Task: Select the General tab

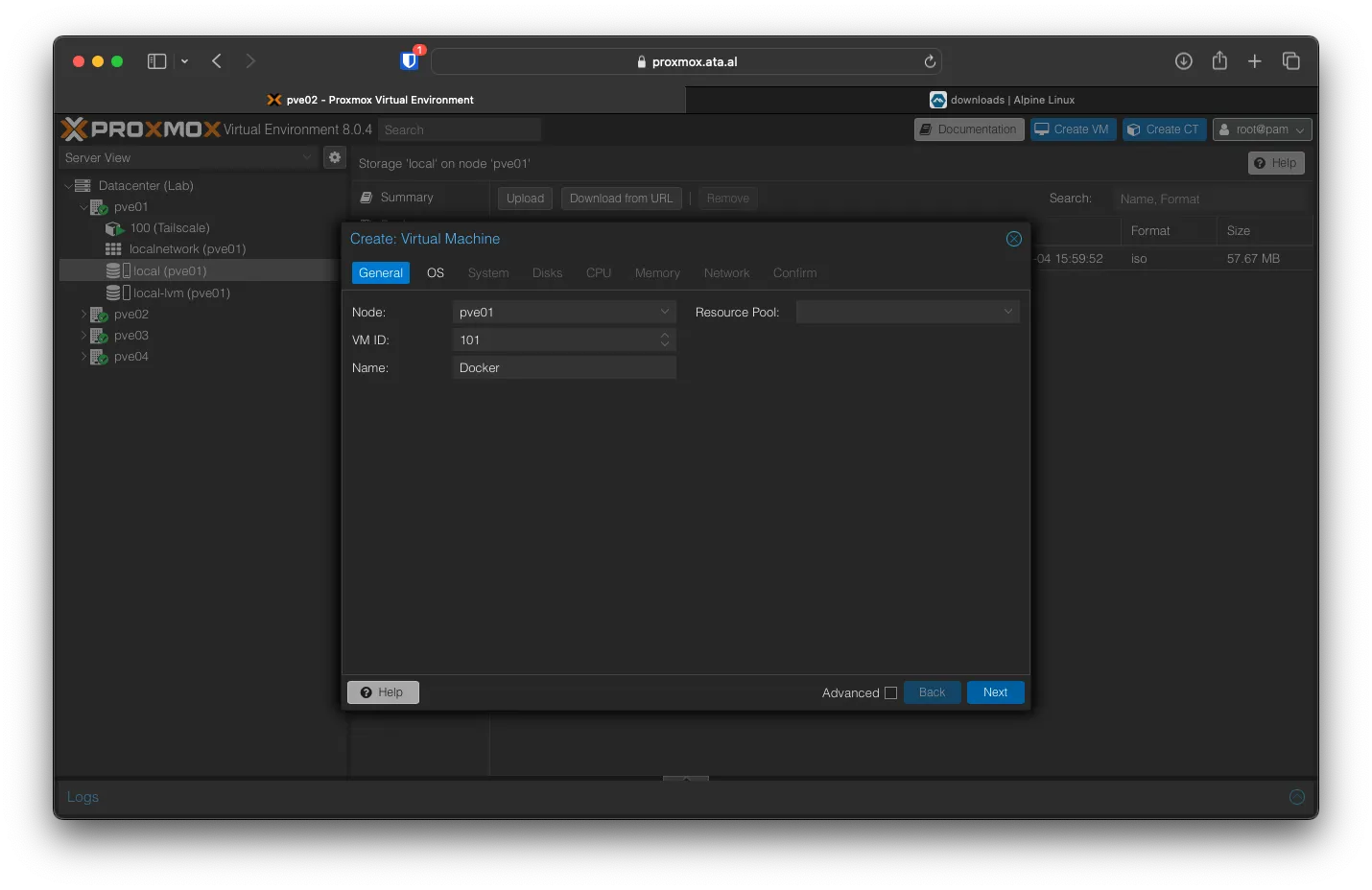Action: 381,273
